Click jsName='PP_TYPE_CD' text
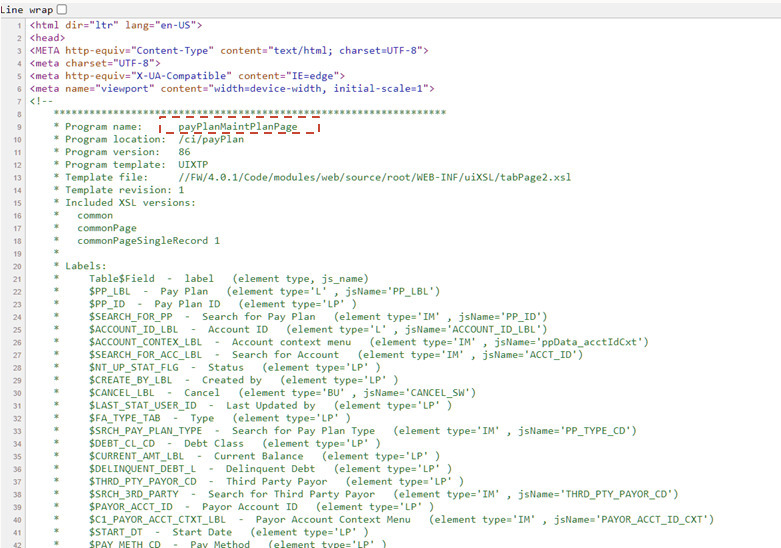This screenshot has height=548, width=781. pos(575,431)
